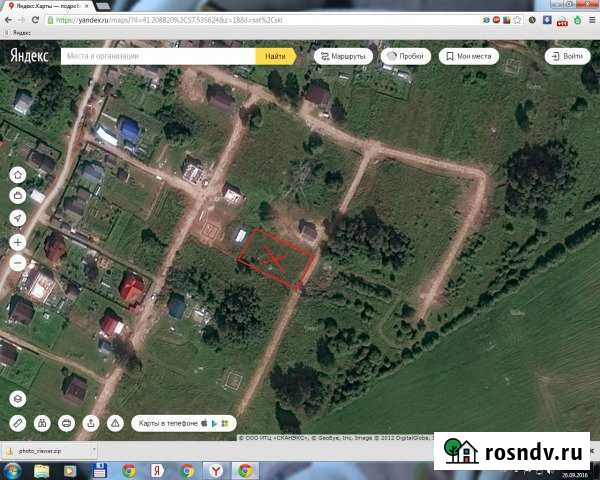Click the Google Play icon in Карты в телефоне

pos(215,423)
